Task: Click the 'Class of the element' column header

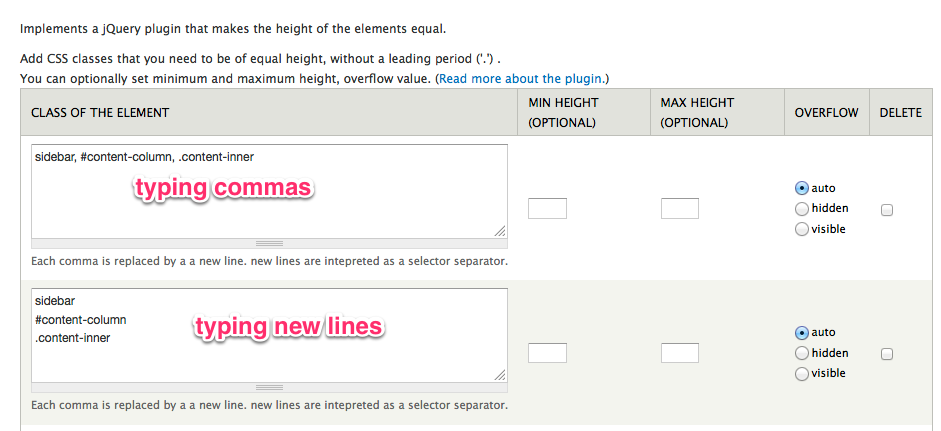Action: [x=100, y=113]
